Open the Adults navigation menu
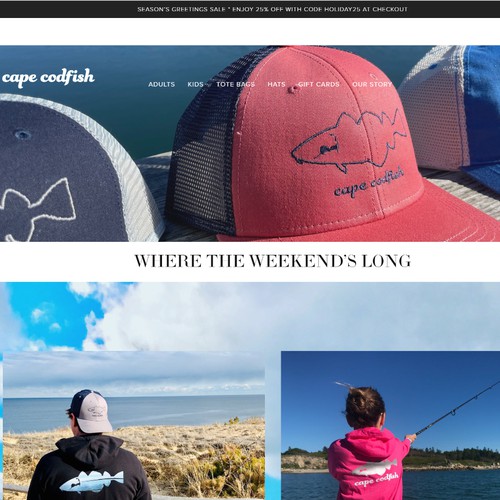500x500 pixels. (x=161, y=84)
